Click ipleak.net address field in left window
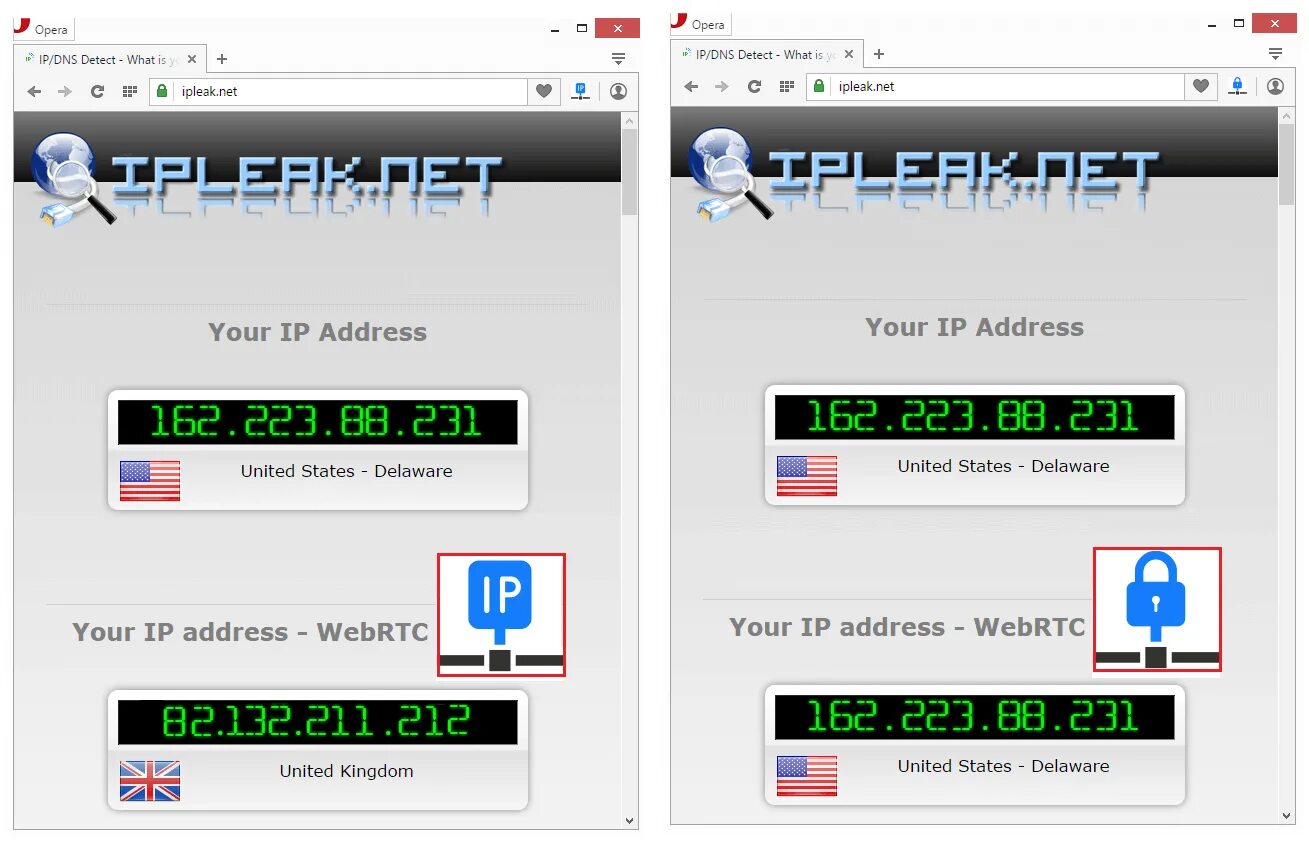The image size is (1309, 844). (339, 91)
